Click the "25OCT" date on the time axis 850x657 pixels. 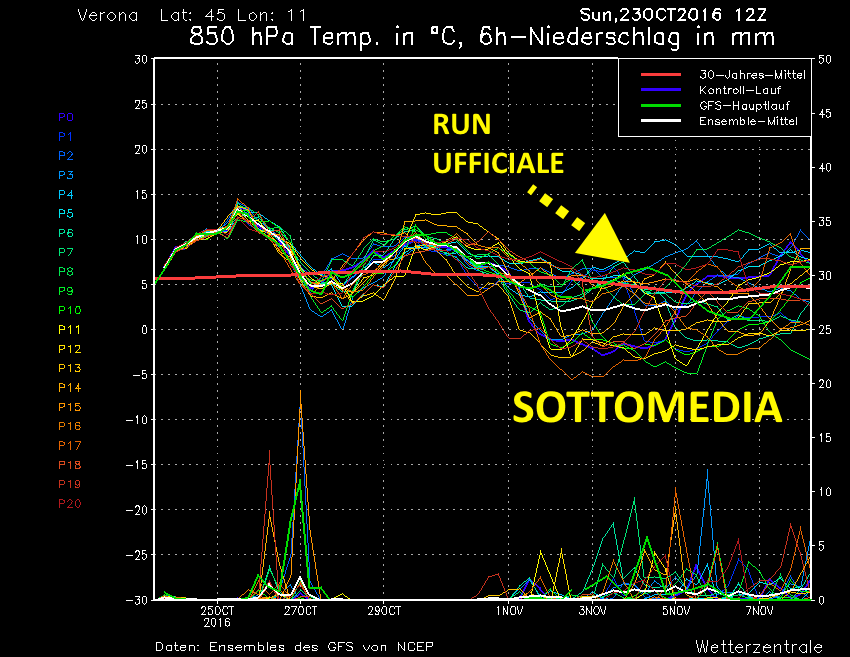pyautogui.click(x=217, y=611)
